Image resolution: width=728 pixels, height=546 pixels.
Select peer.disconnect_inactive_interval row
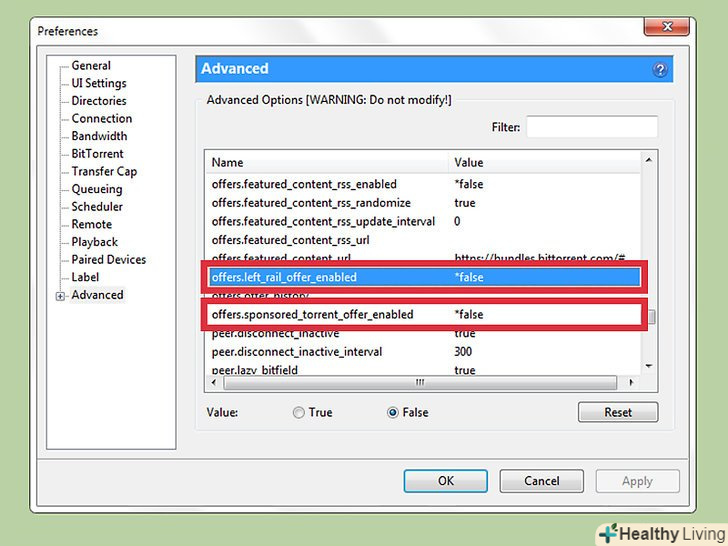coord(423,351)
